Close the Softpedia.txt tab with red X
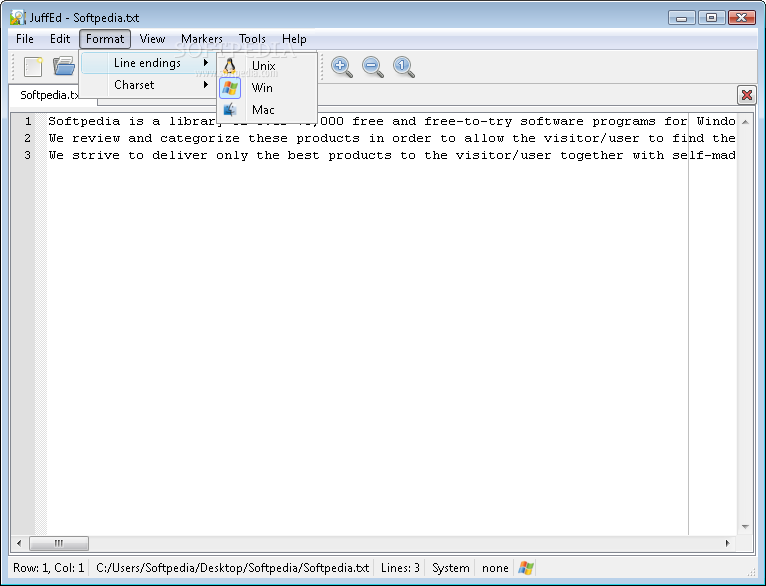The width and height of the screenshot is (766, 586). [746, 95]
